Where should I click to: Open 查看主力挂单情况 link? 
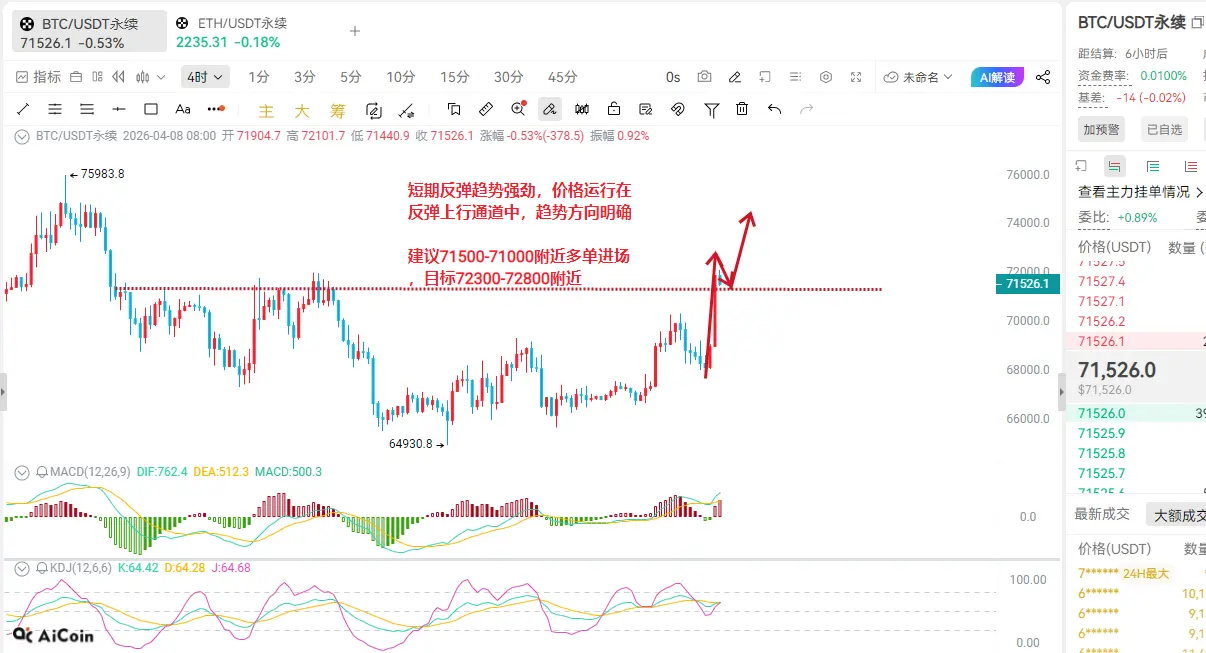[x=1141, y=192]
